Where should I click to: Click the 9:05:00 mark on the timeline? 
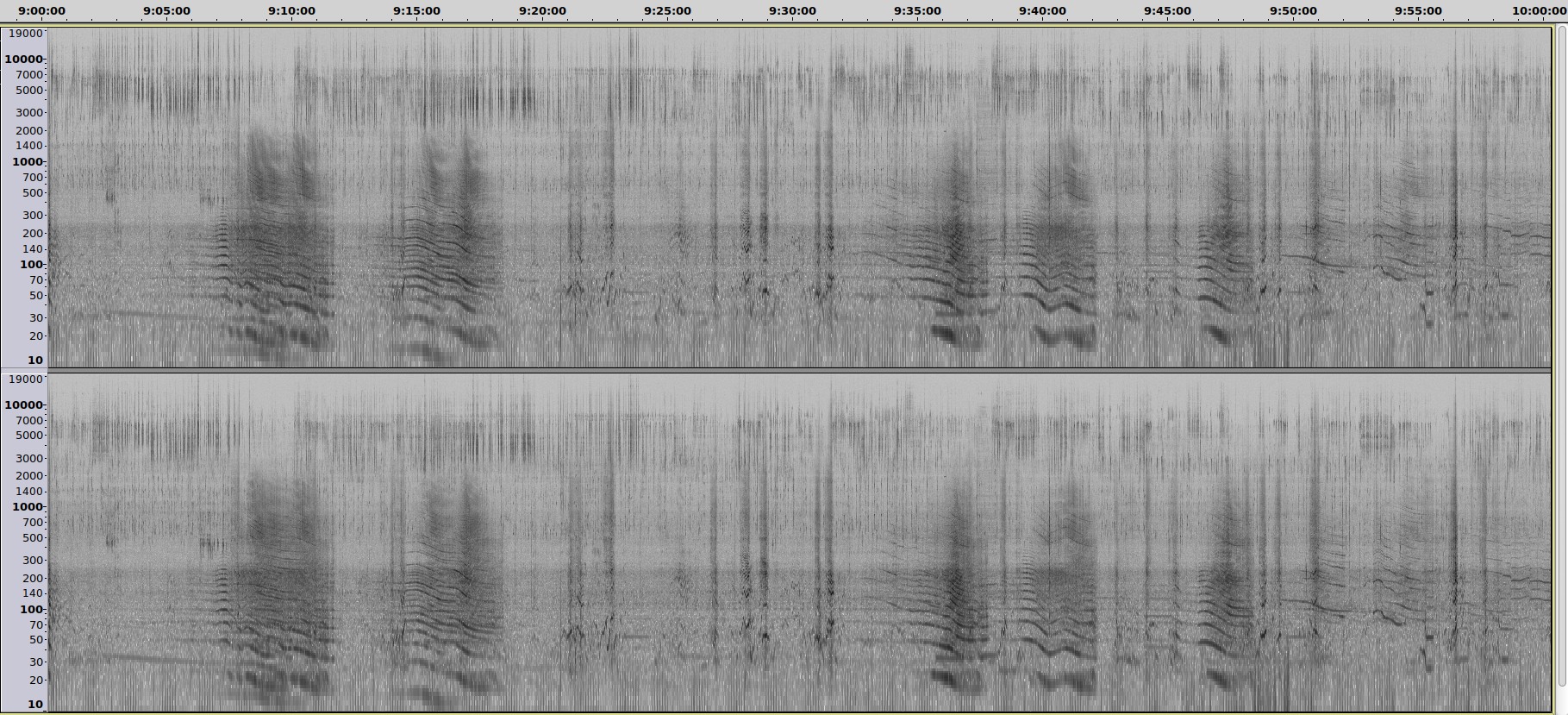[x=167, y=10]
